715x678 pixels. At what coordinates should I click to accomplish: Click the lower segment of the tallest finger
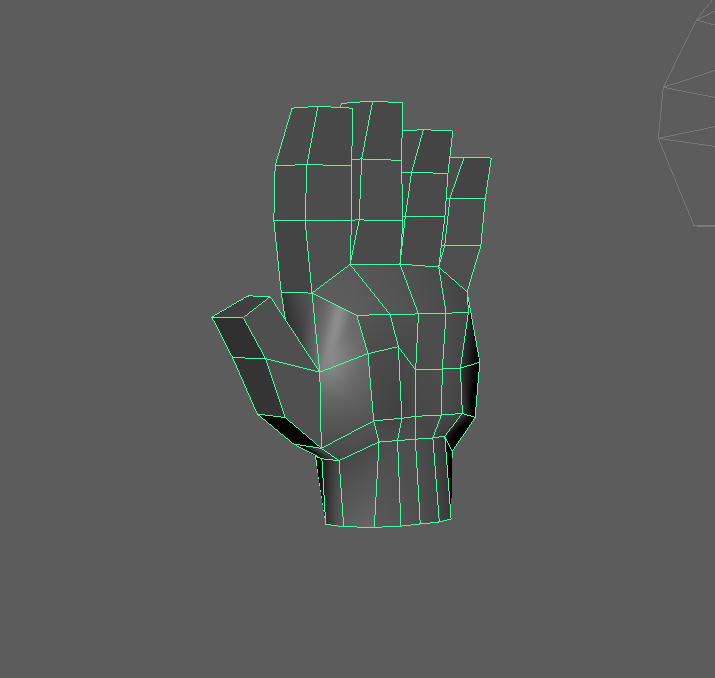coord(376,242)
